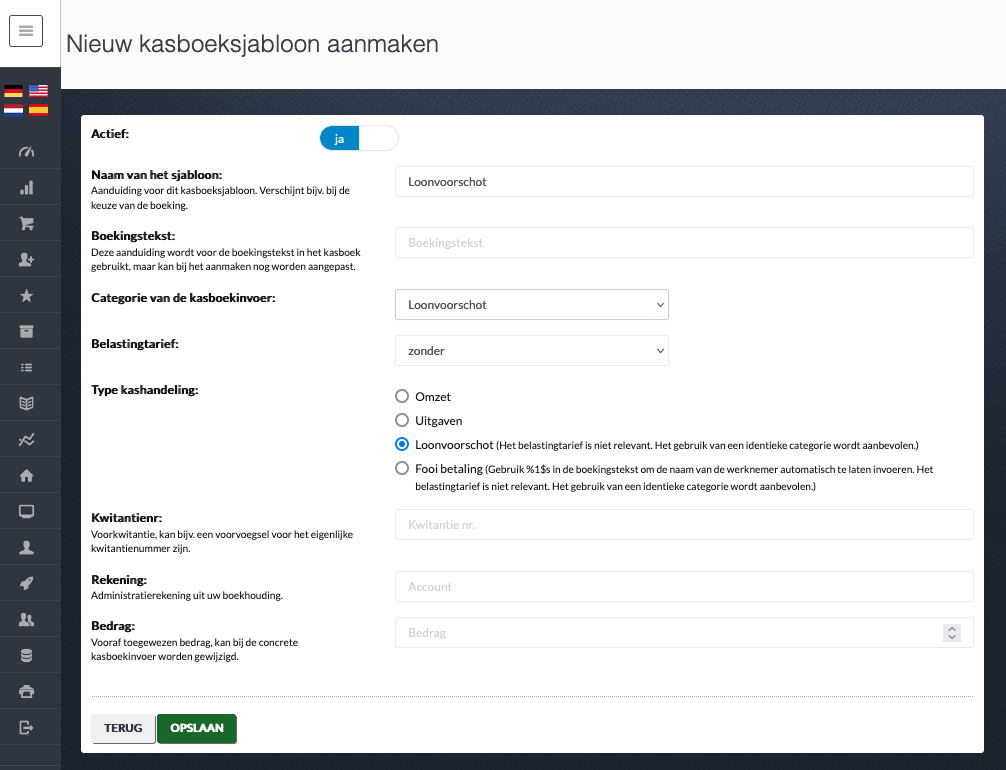This screenshot has width=1006, height=770.
Task: Open the home sidebar icon
Action: tap(26, 475)
